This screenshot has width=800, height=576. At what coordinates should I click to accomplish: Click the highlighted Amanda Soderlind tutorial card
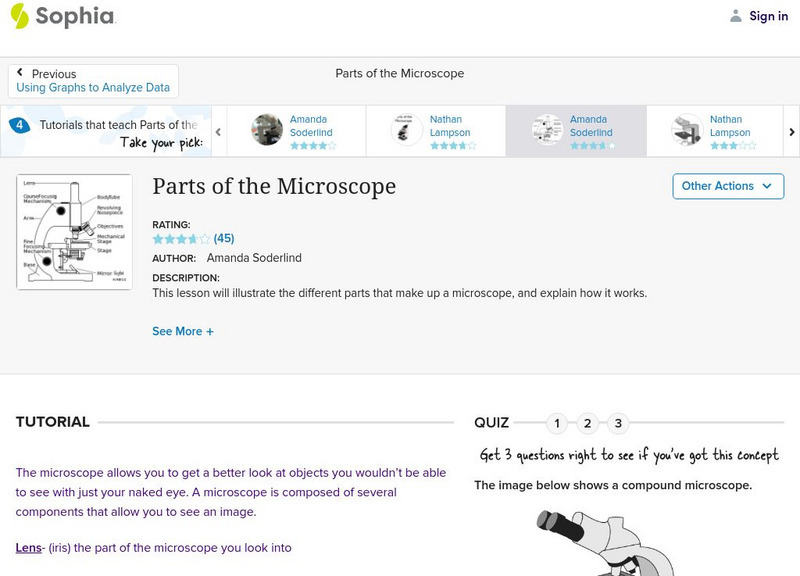point(575,130)
